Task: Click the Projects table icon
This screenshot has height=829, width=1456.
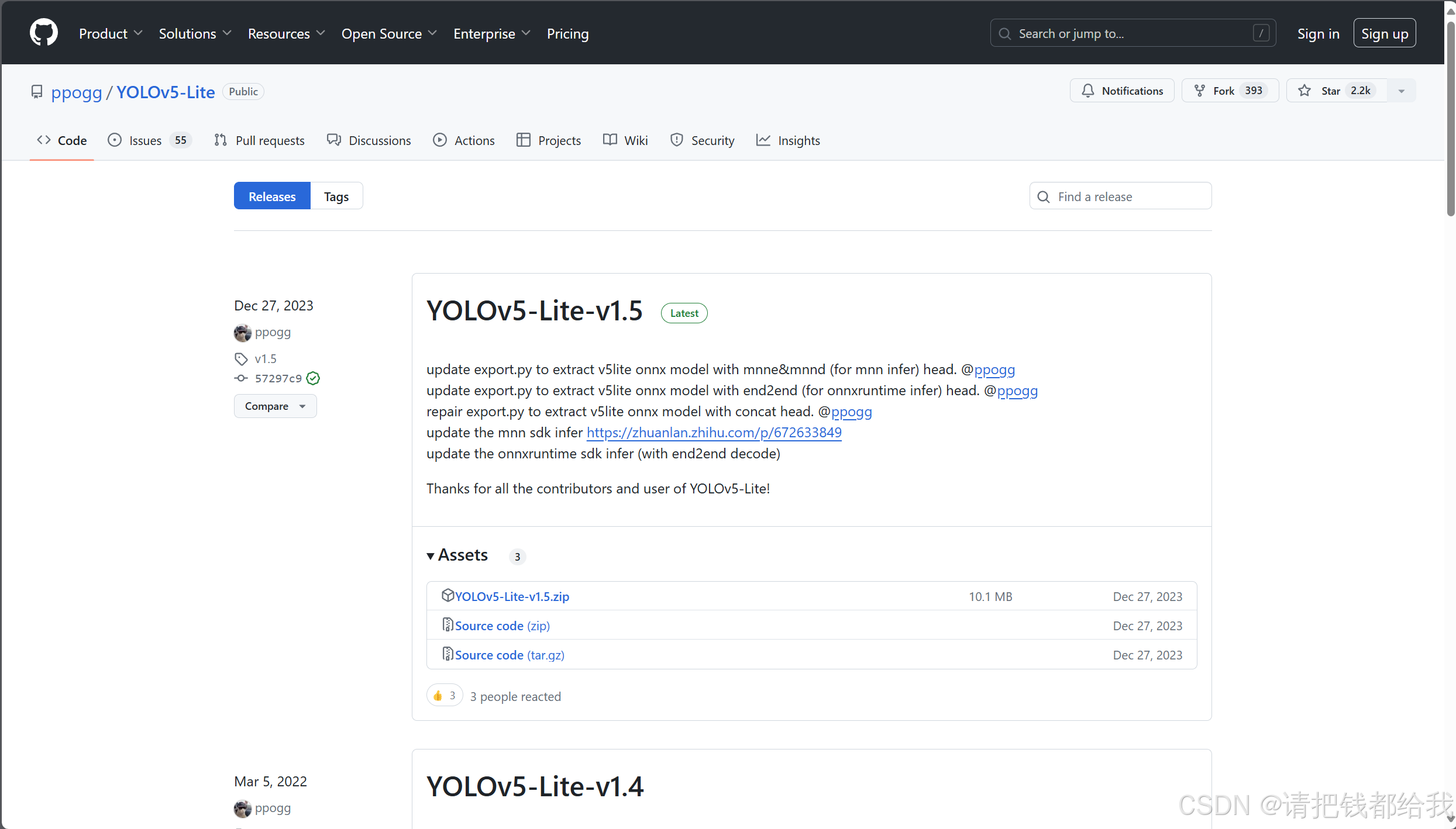Action: tap(524, 140)
